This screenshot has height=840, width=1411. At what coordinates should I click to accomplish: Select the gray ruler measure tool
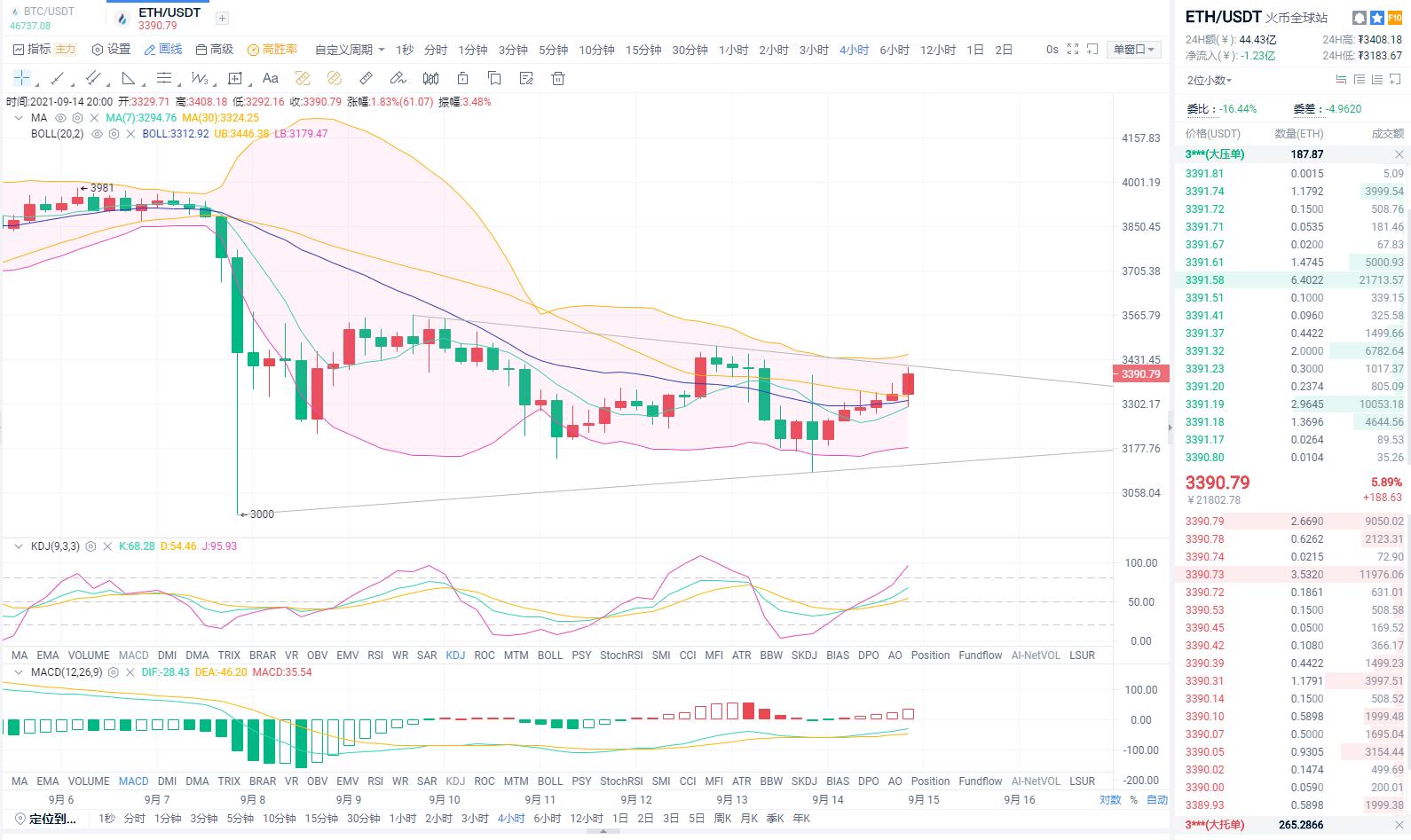point(367,78)
